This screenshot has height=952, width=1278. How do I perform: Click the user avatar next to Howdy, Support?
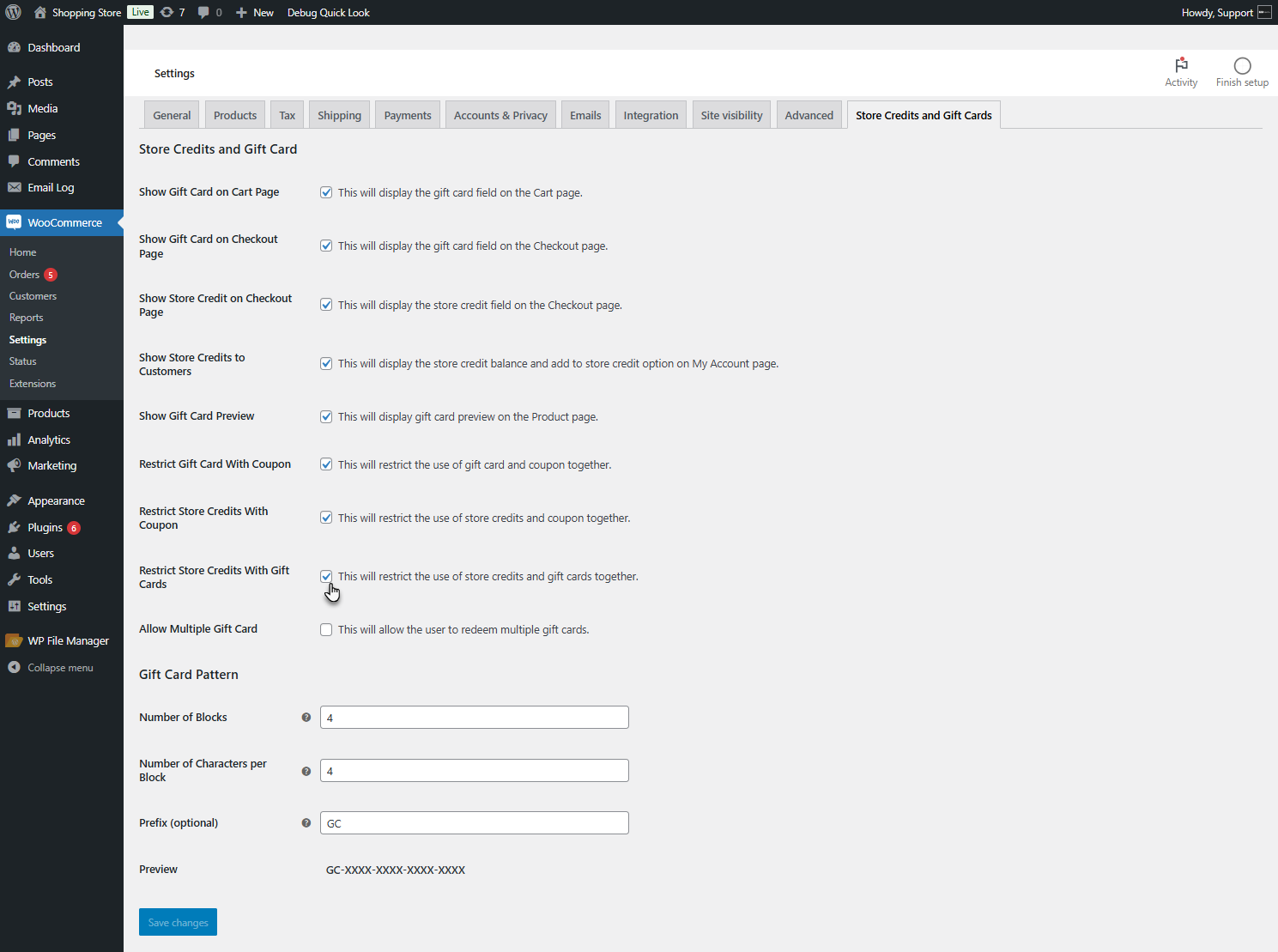(1264, 12)
